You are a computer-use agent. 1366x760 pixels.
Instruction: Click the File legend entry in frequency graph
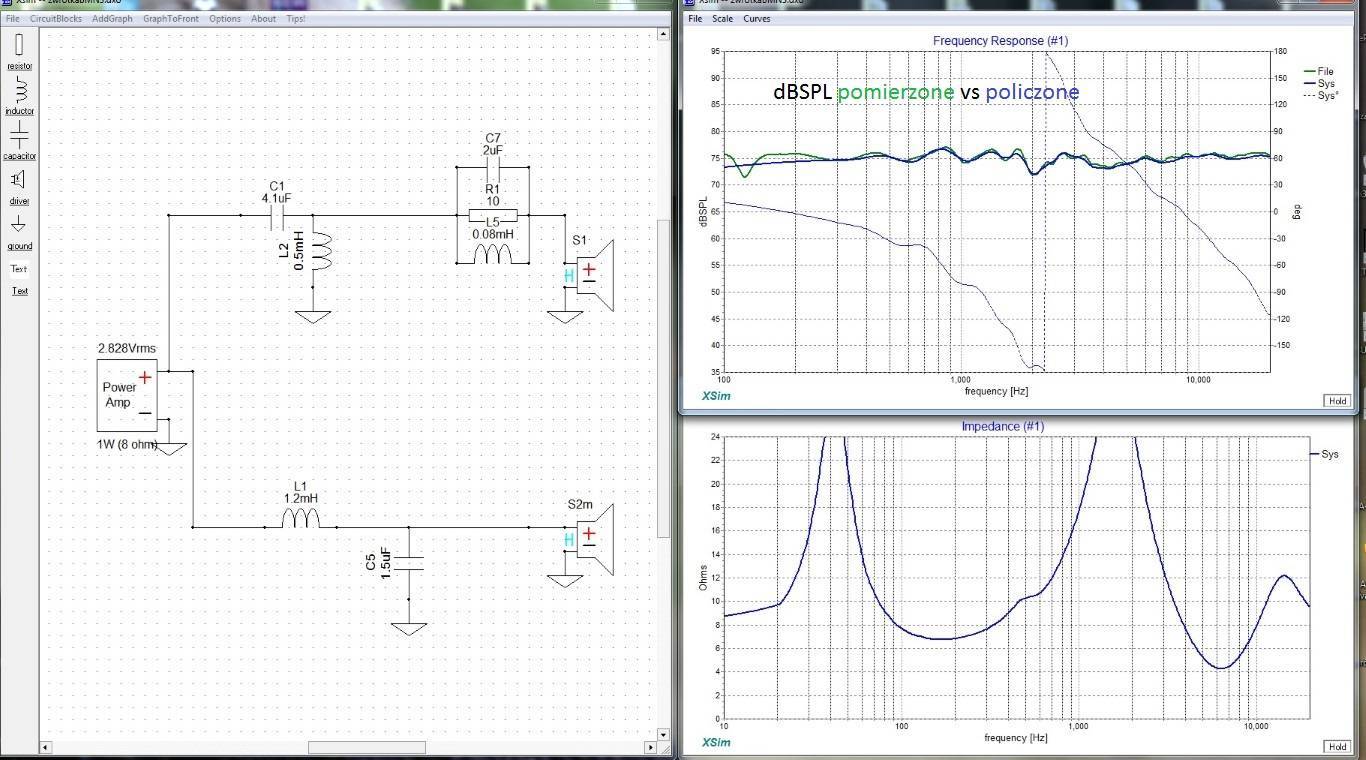point(1319,72)
